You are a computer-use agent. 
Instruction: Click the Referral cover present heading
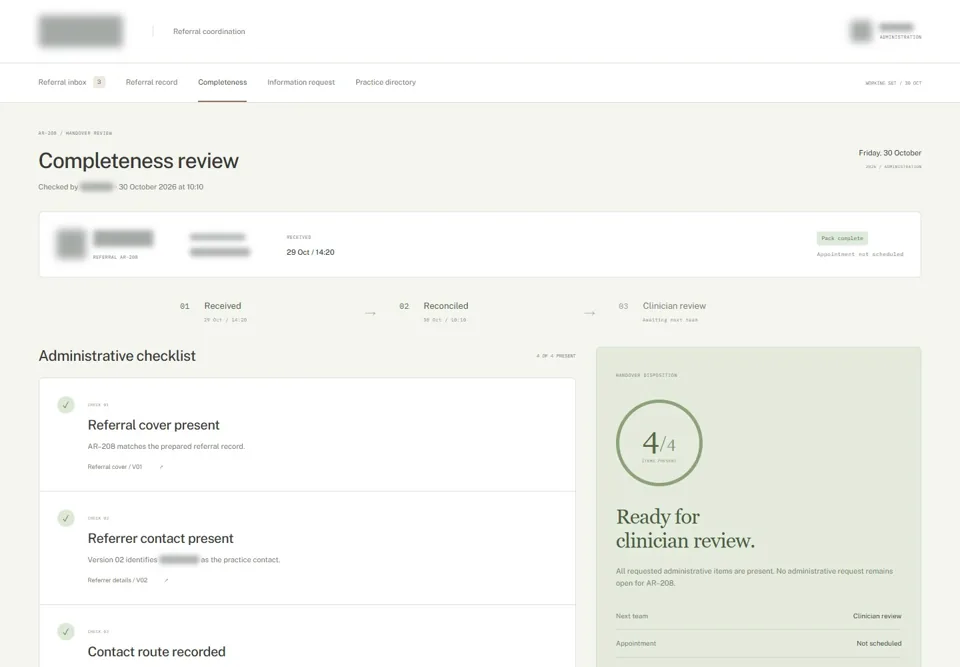tap(153, 425)
